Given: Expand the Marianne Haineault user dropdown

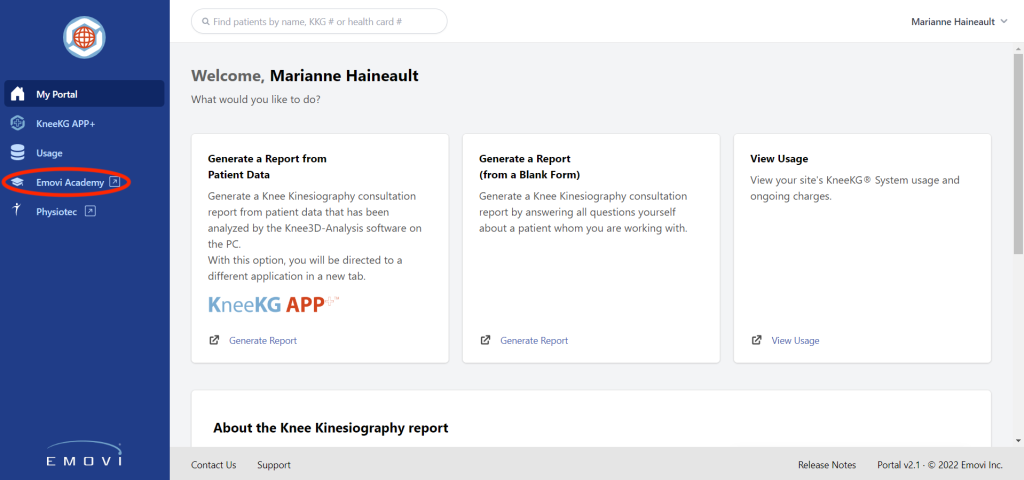Looking at the screenshot, I should point(959,22).
